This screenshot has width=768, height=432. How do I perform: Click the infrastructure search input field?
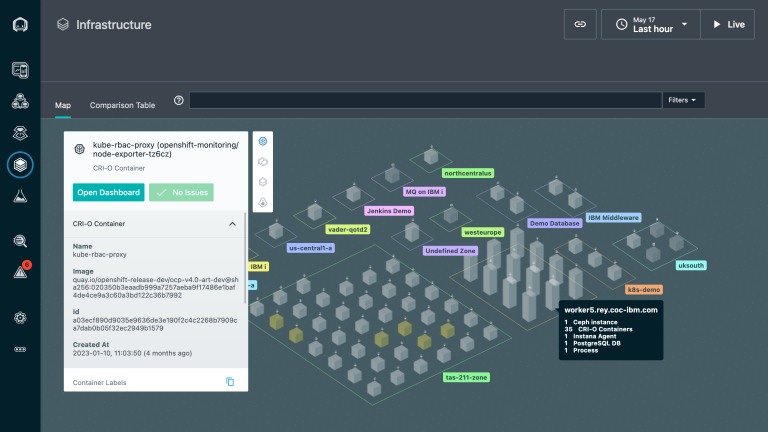[x=425, y=100]
